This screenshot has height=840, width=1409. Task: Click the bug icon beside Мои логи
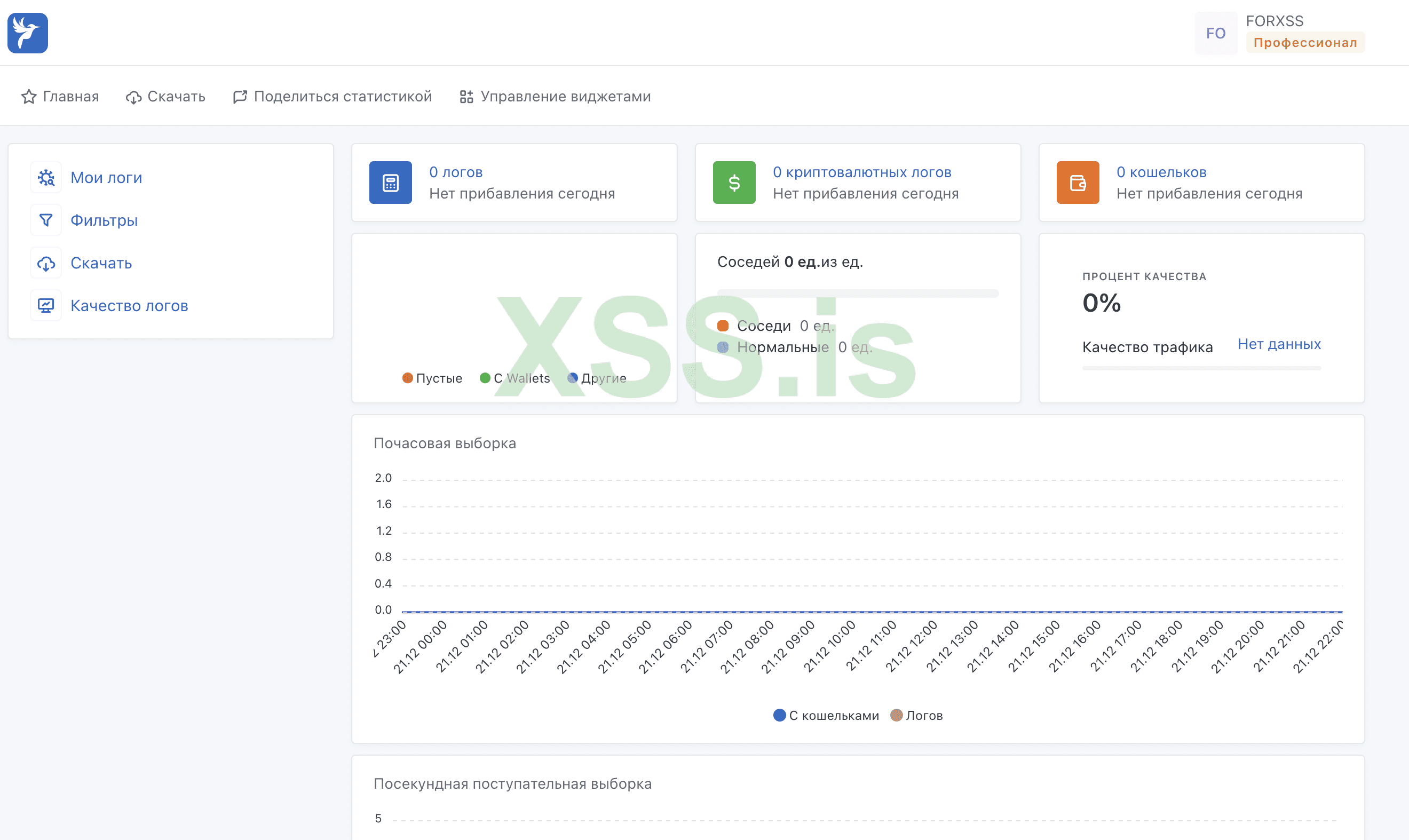(x=46, y=178)
